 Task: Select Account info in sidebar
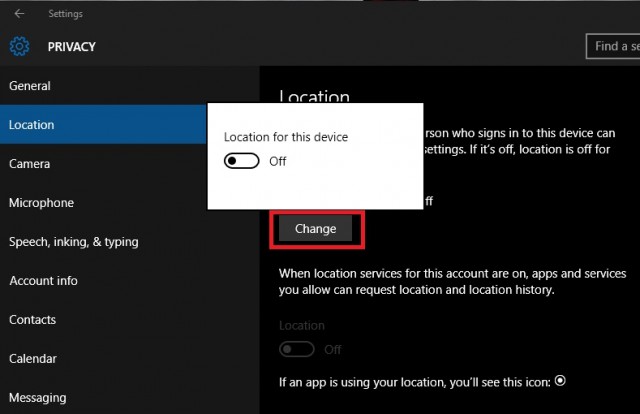click(x=43, y=281)
